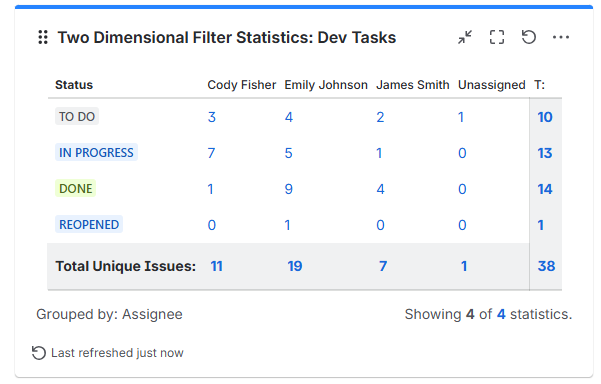601x384 pixels.
Task: Open the REOPENED status lozenge
Action: (x=89, y=225)
